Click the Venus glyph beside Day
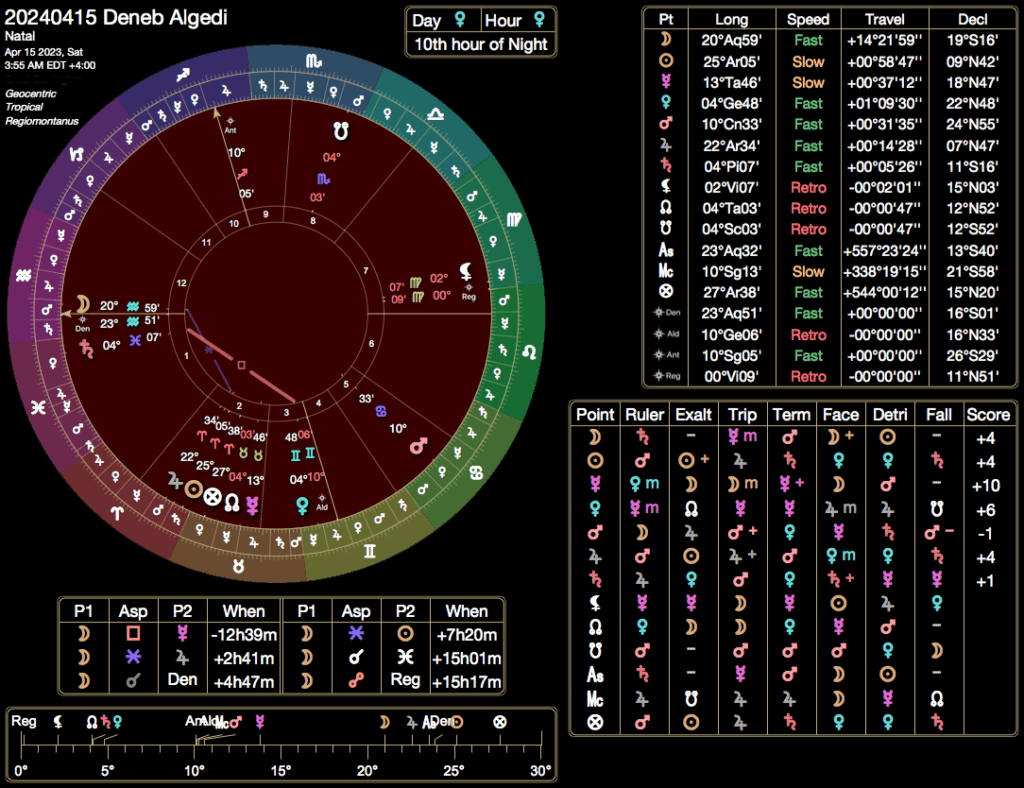 [x=460, y=20]
